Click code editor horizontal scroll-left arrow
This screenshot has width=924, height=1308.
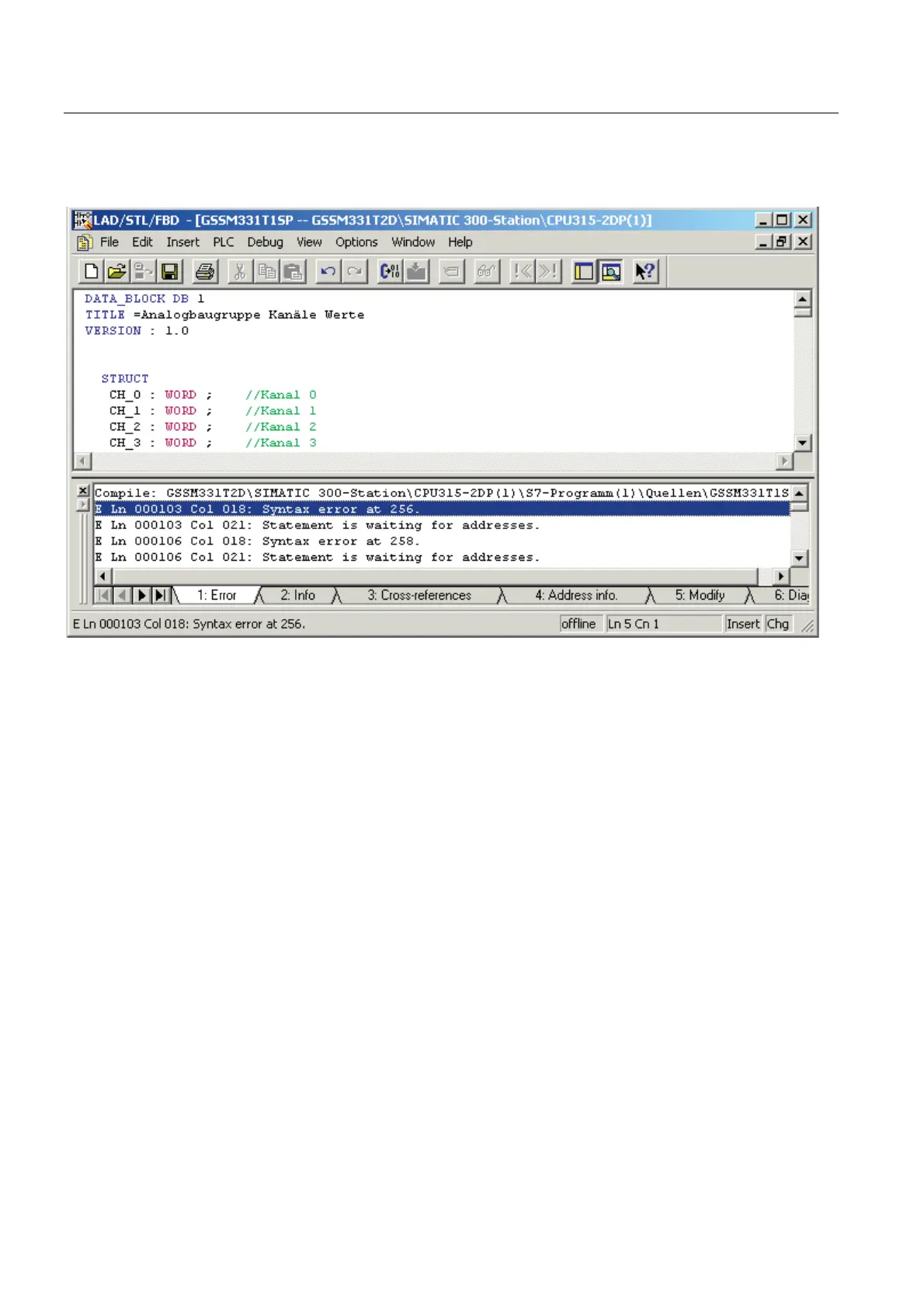[82, 461]
